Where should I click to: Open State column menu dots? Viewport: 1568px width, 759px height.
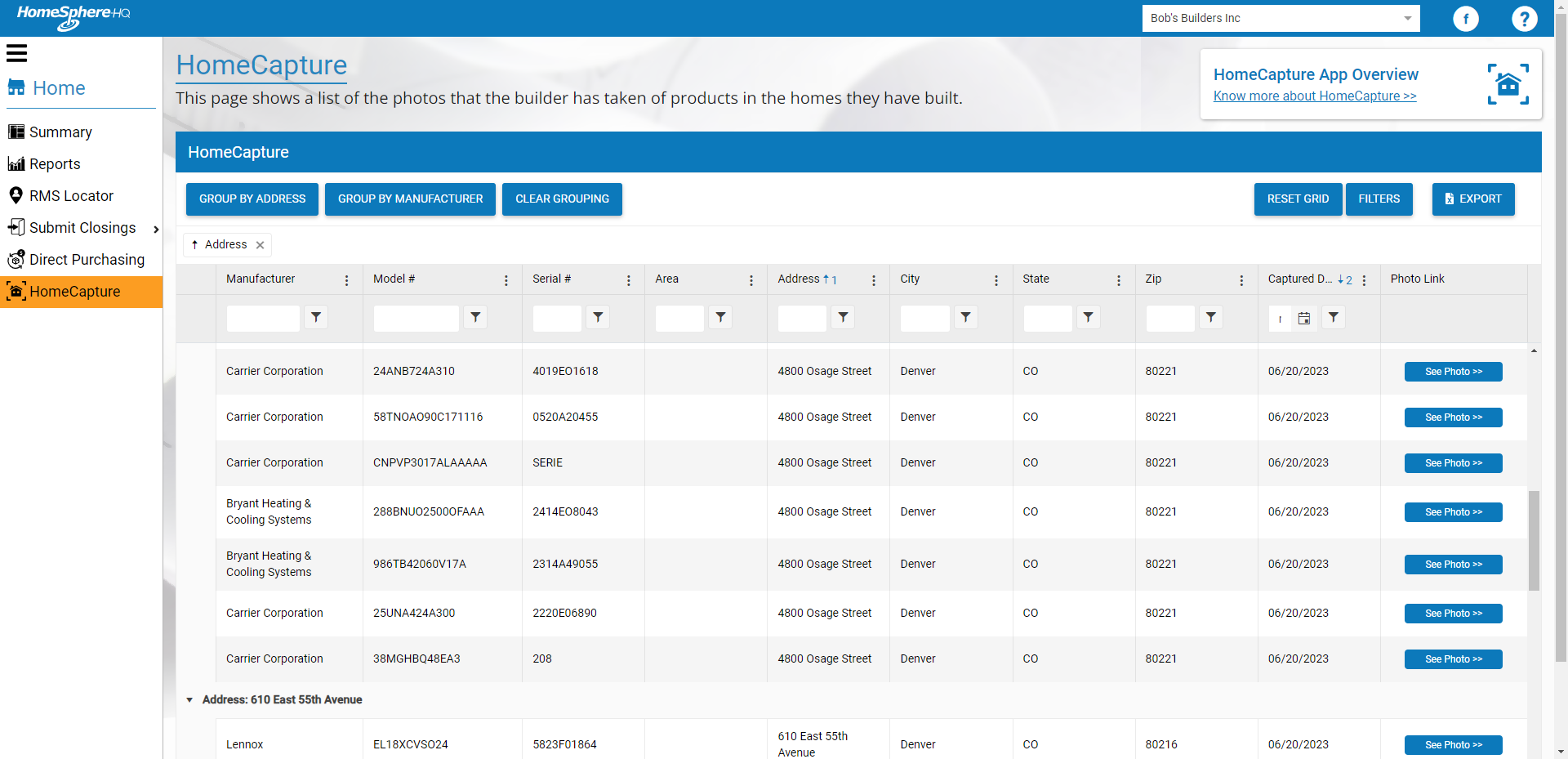1119,280
